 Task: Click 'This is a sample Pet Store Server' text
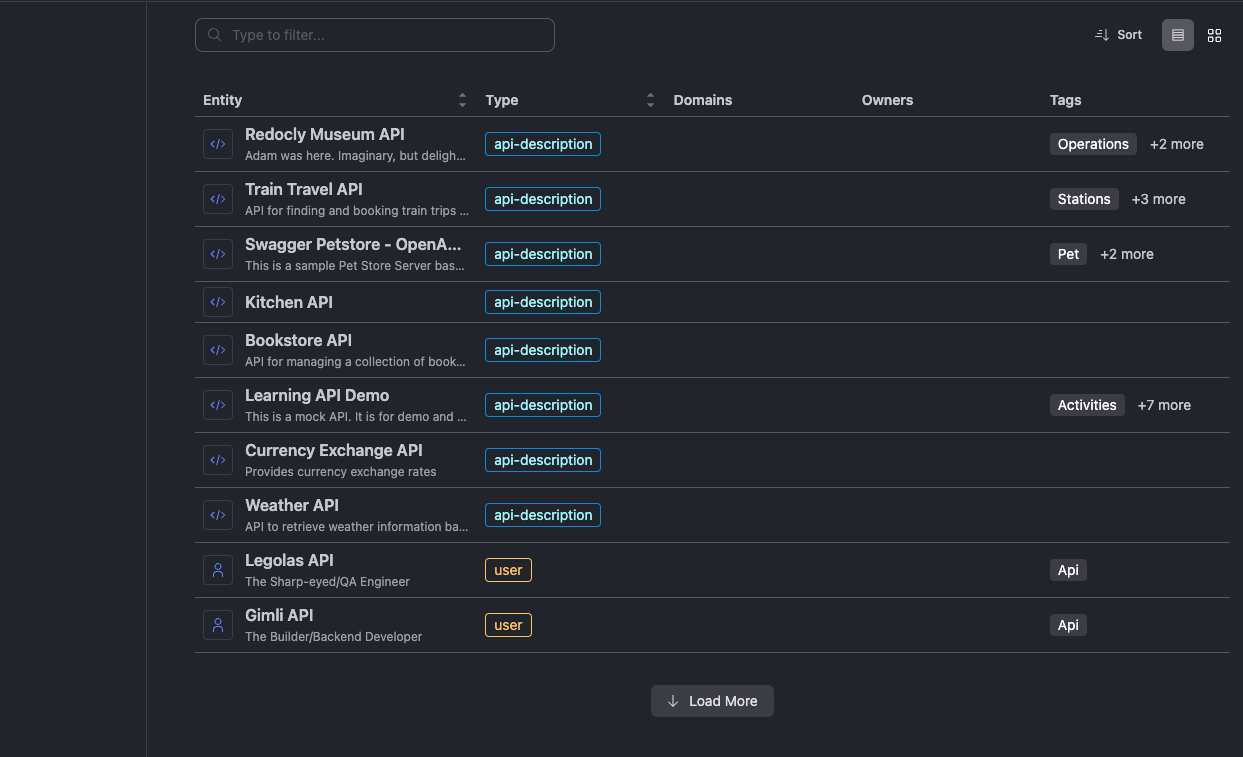click(355, 266)
